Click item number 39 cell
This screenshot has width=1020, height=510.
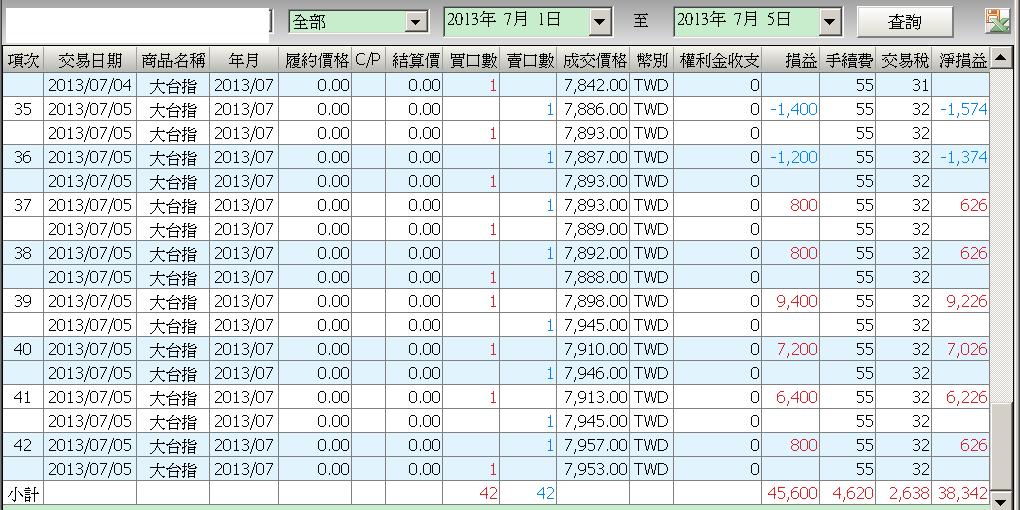tap(24, 301)
